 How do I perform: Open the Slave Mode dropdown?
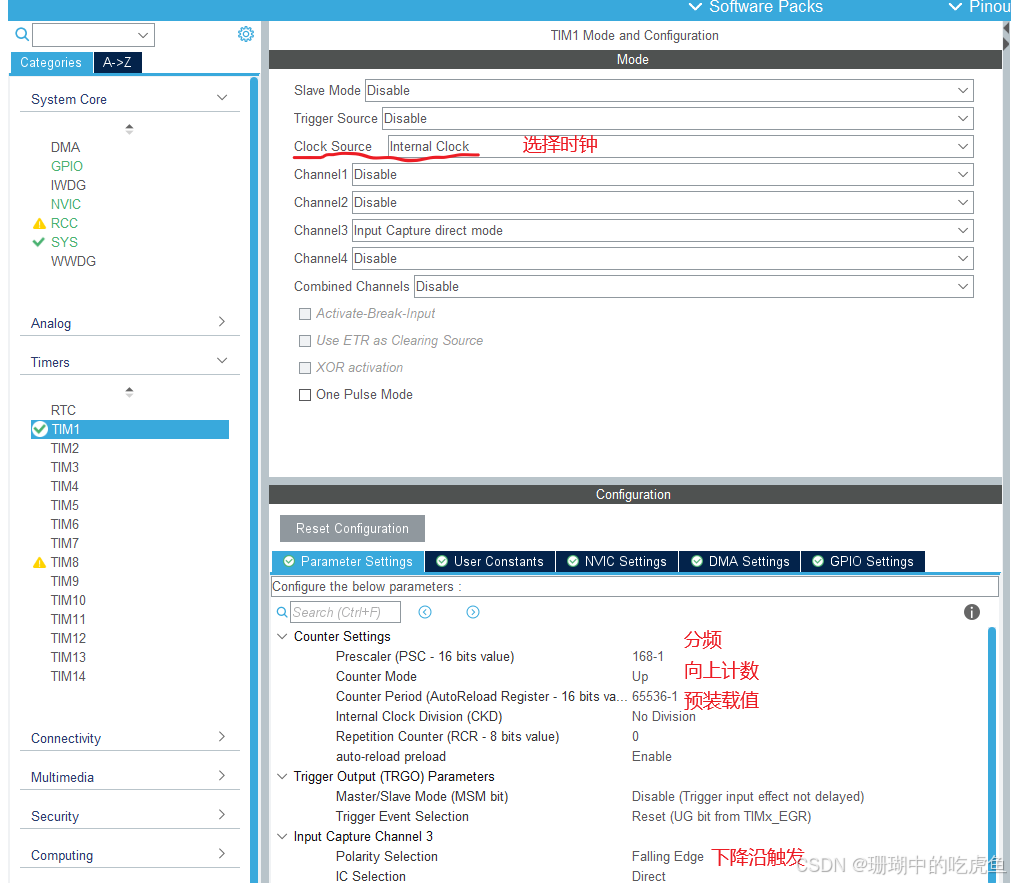pos(669,90)
